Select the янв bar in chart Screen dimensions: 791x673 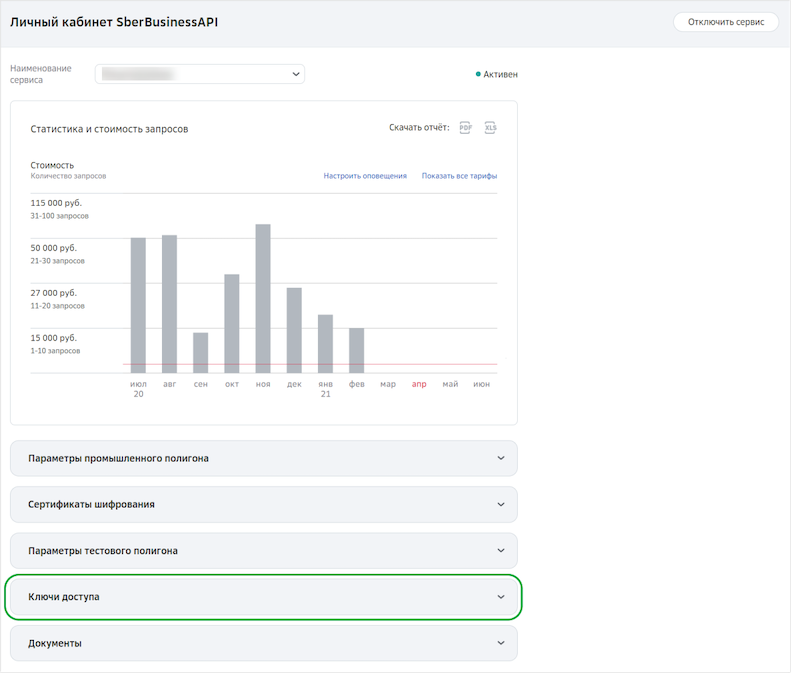click(x=325, y=344)
